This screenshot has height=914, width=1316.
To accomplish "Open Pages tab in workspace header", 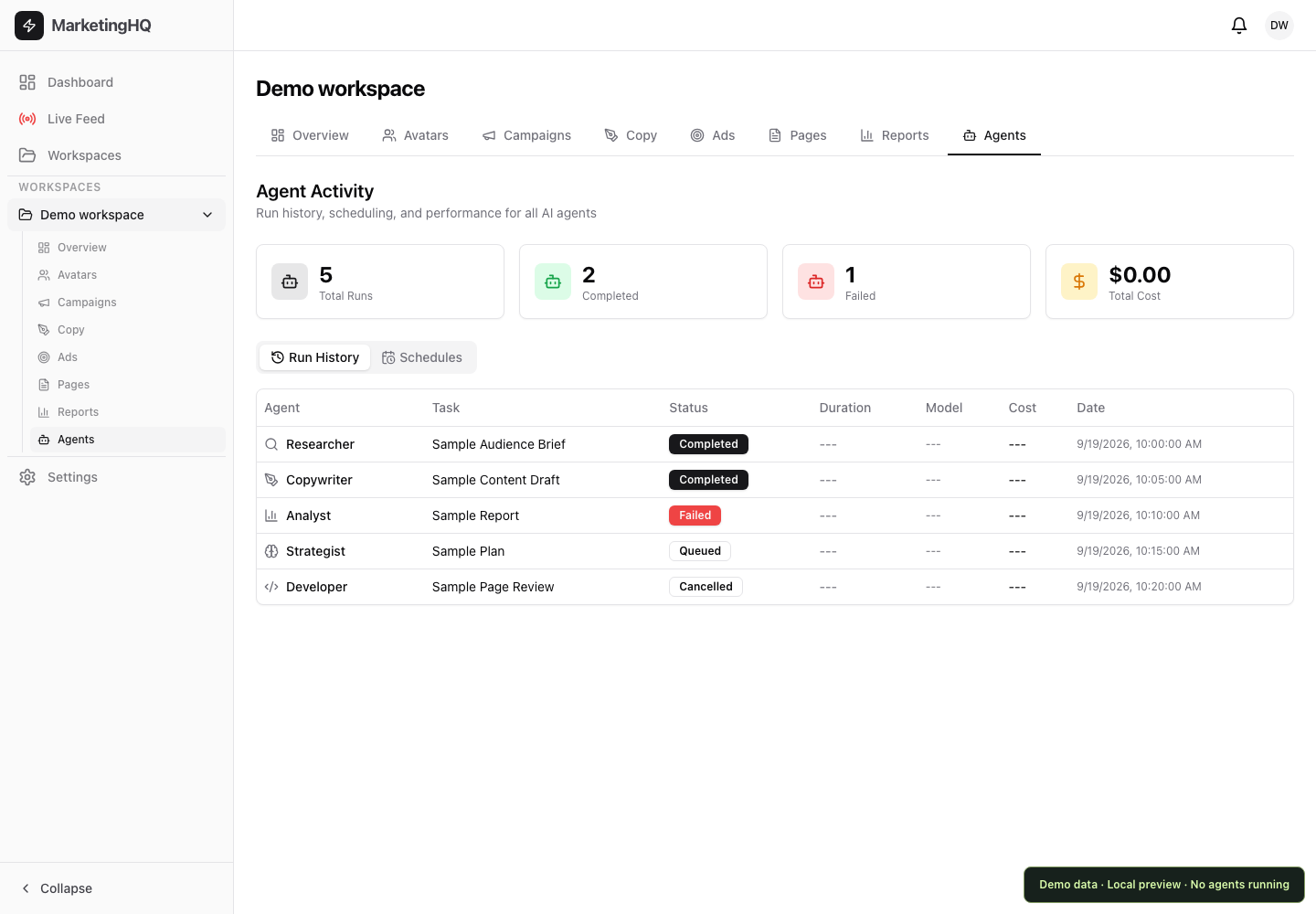I will tap(798, 135).
